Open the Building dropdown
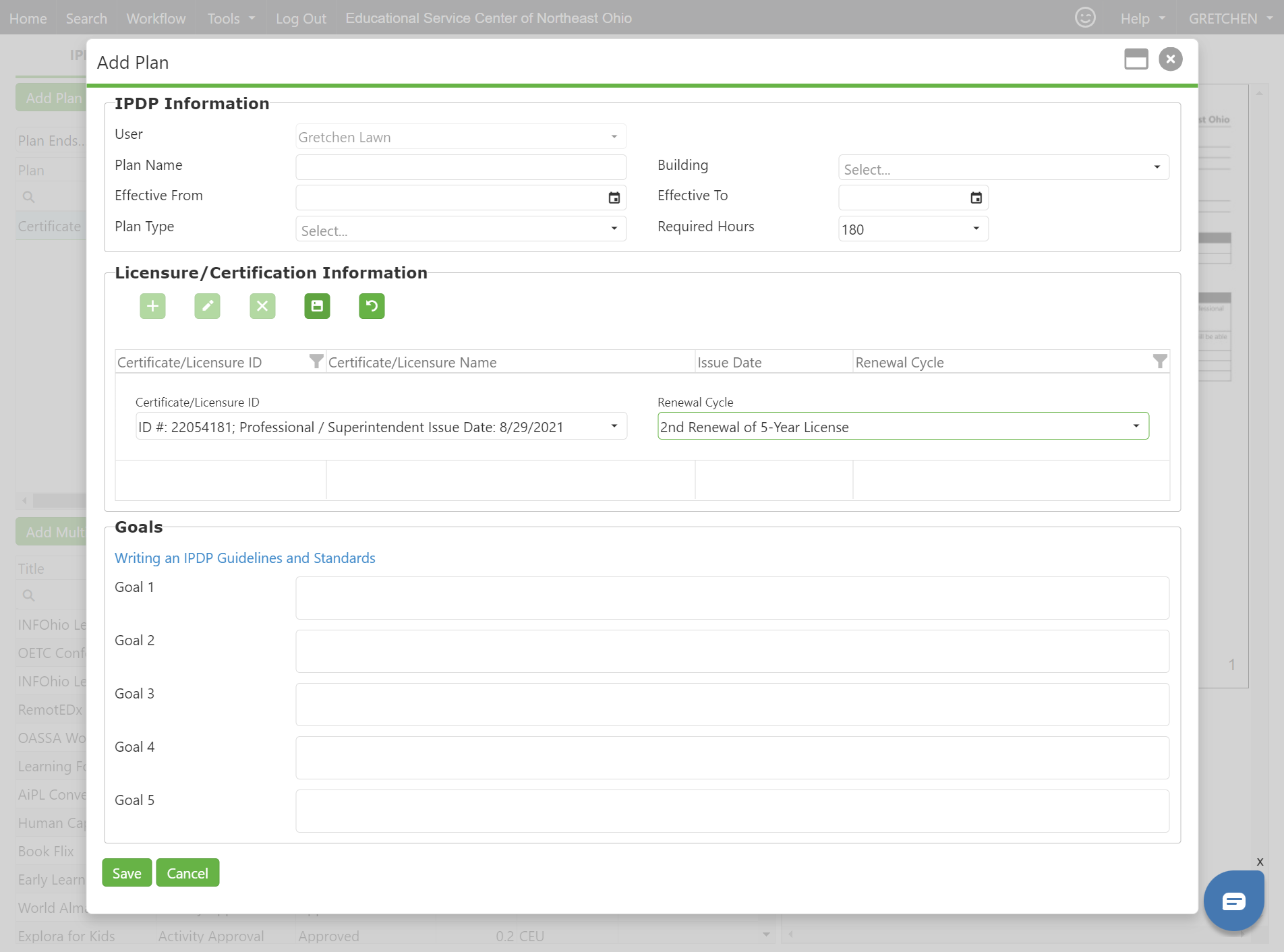 [x=1003, y=168]
